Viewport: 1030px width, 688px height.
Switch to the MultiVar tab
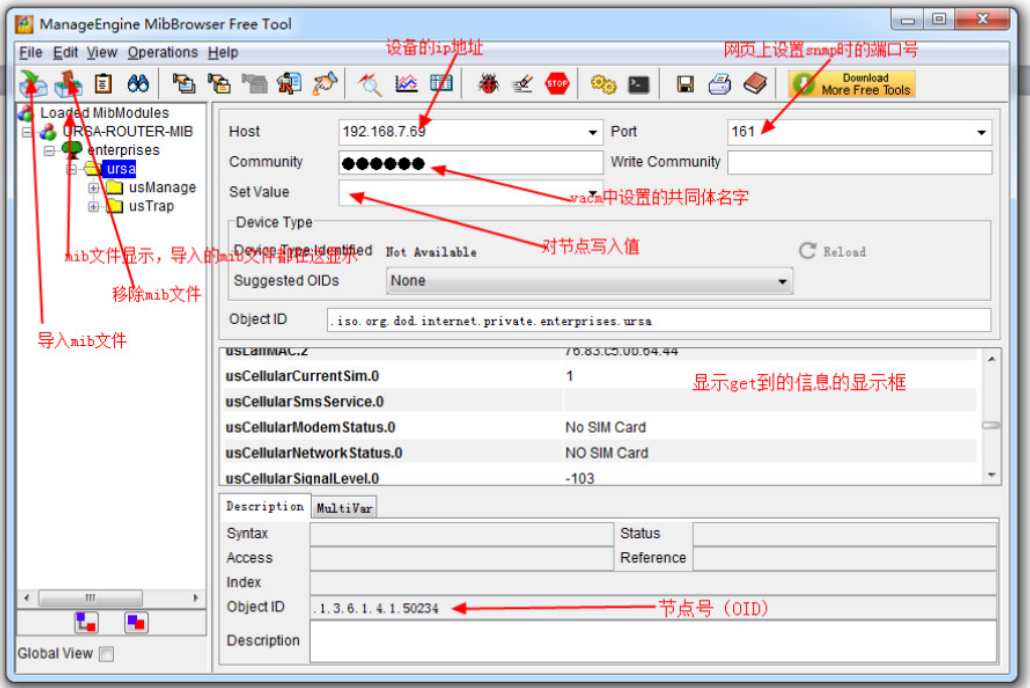(344, 508)
